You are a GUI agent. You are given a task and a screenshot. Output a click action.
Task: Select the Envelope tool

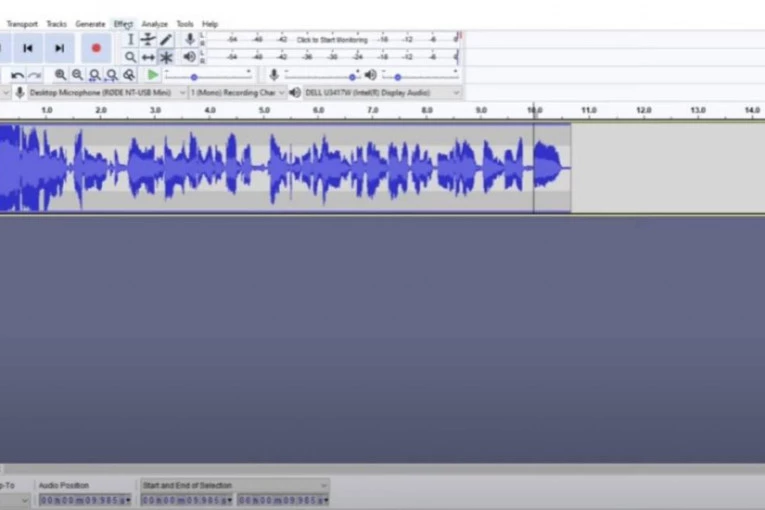click(148, 40)
